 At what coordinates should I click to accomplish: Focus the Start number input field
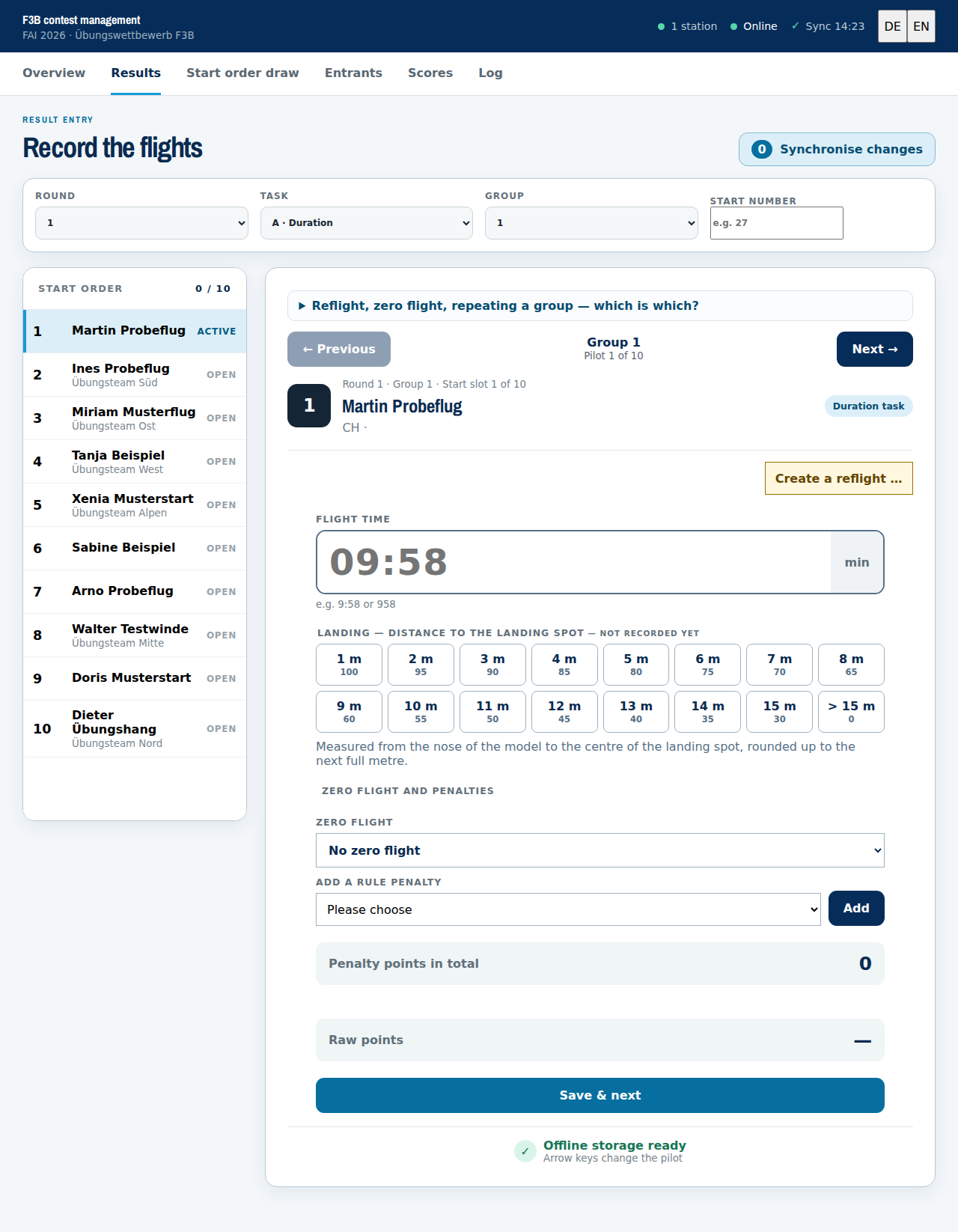click(x=776, y=223)
